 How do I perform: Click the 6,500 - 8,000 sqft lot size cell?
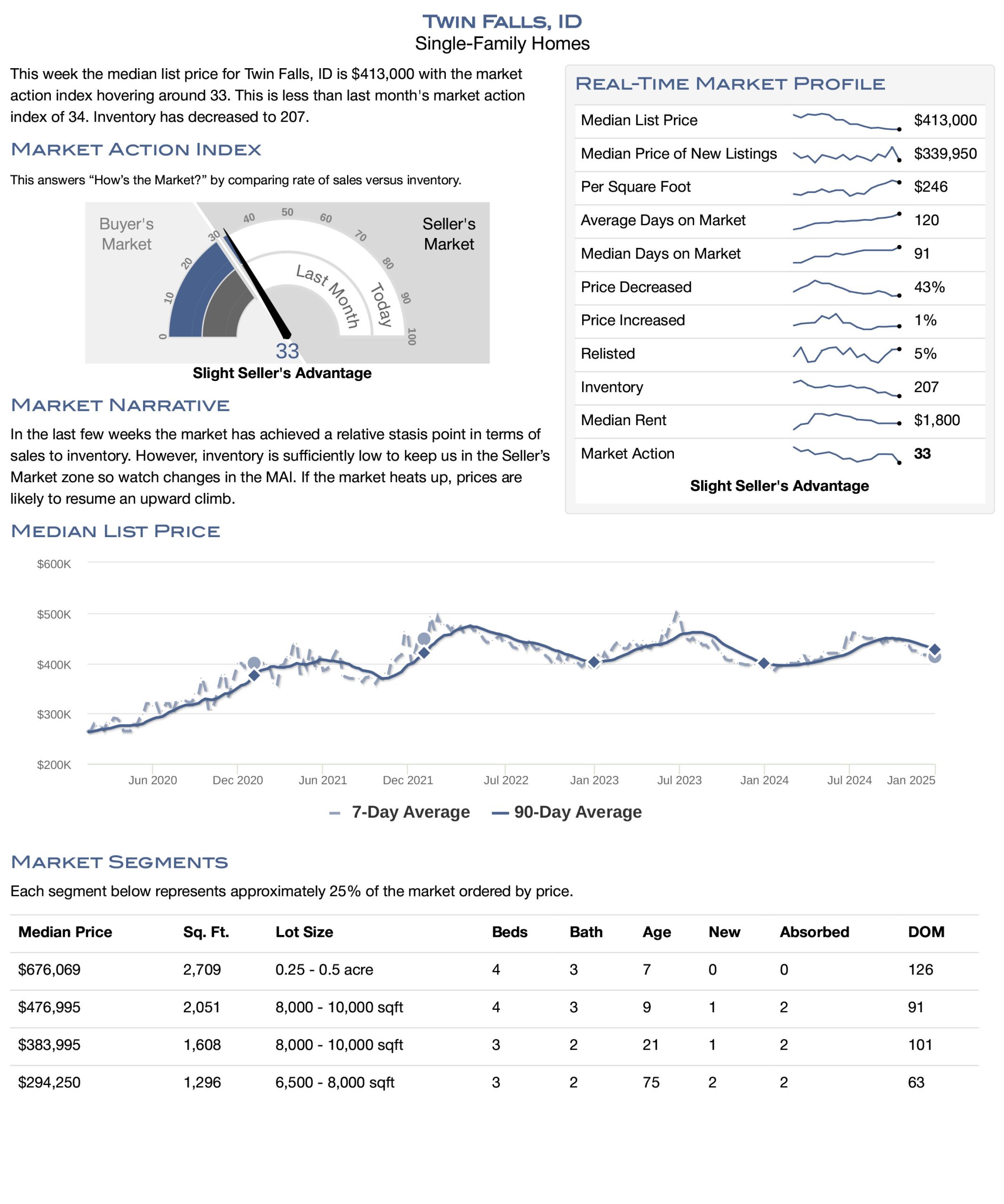(335, 1083)
